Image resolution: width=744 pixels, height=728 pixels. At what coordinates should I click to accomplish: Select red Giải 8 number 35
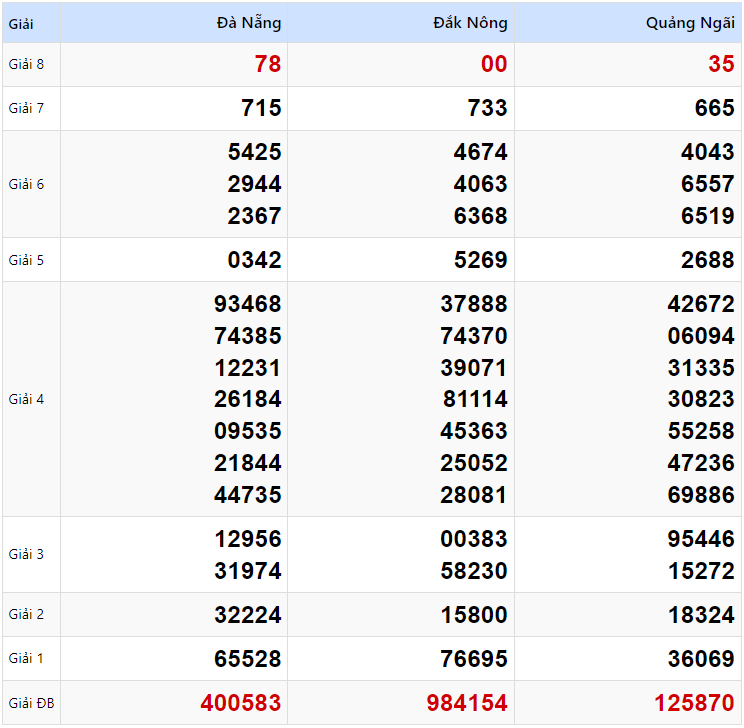point(721,65)
